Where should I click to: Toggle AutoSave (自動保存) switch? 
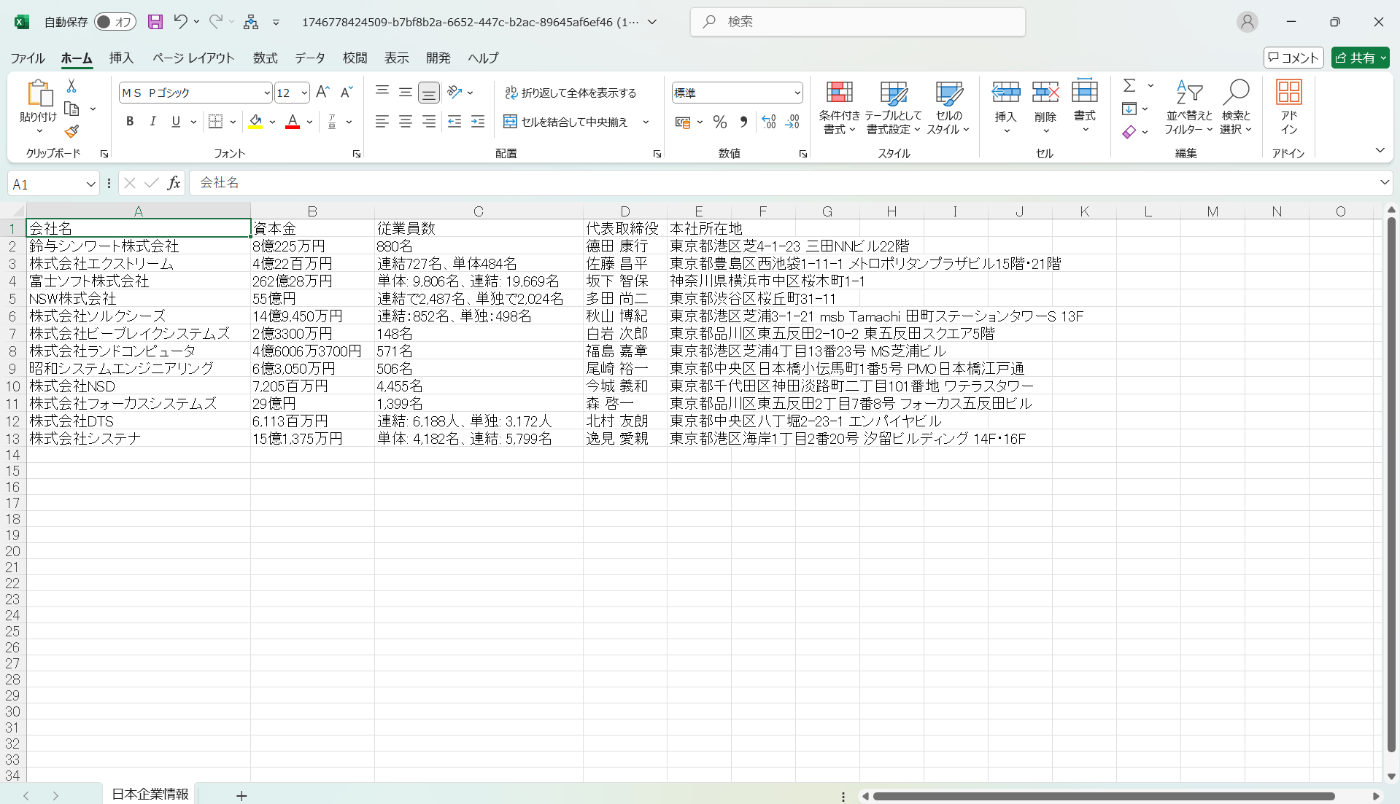[115, 22]
